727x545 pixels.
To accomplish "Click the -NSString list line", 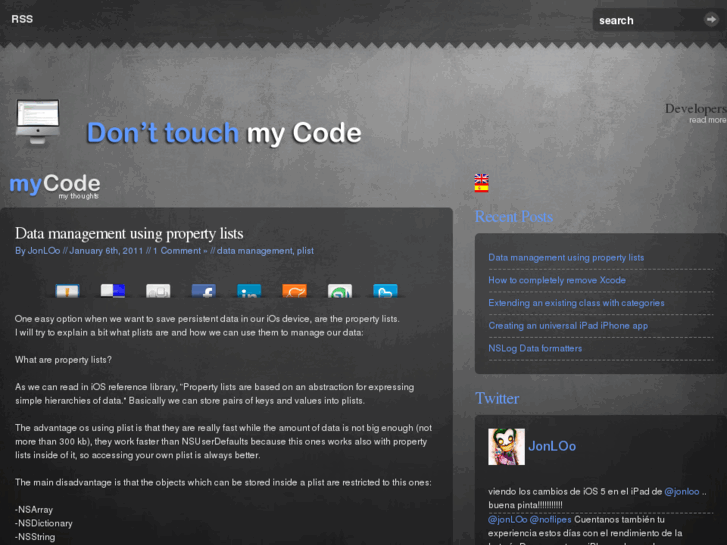I will coord(35,537).
